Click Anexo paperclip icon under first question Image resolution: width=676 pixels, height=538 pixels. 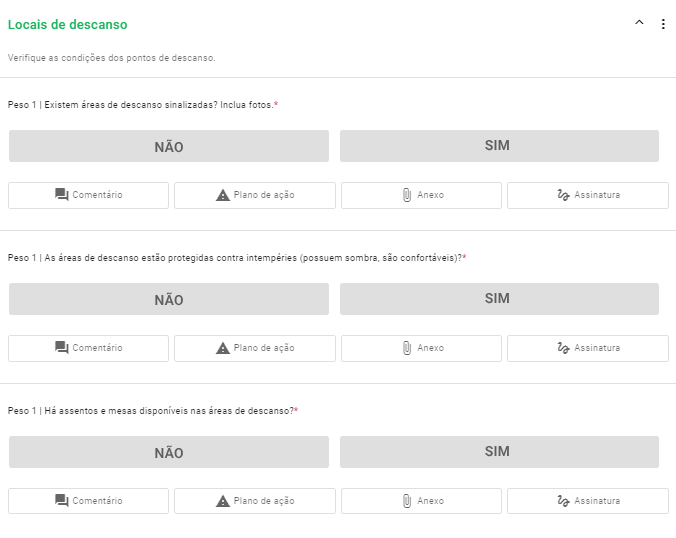click(x=407, y=195)
